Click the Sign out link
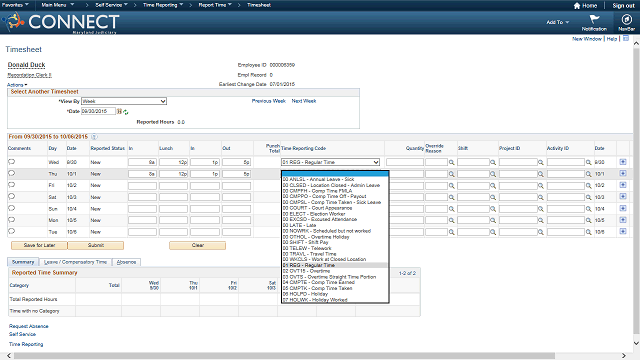The image size is (640, 360). [623, 6]
